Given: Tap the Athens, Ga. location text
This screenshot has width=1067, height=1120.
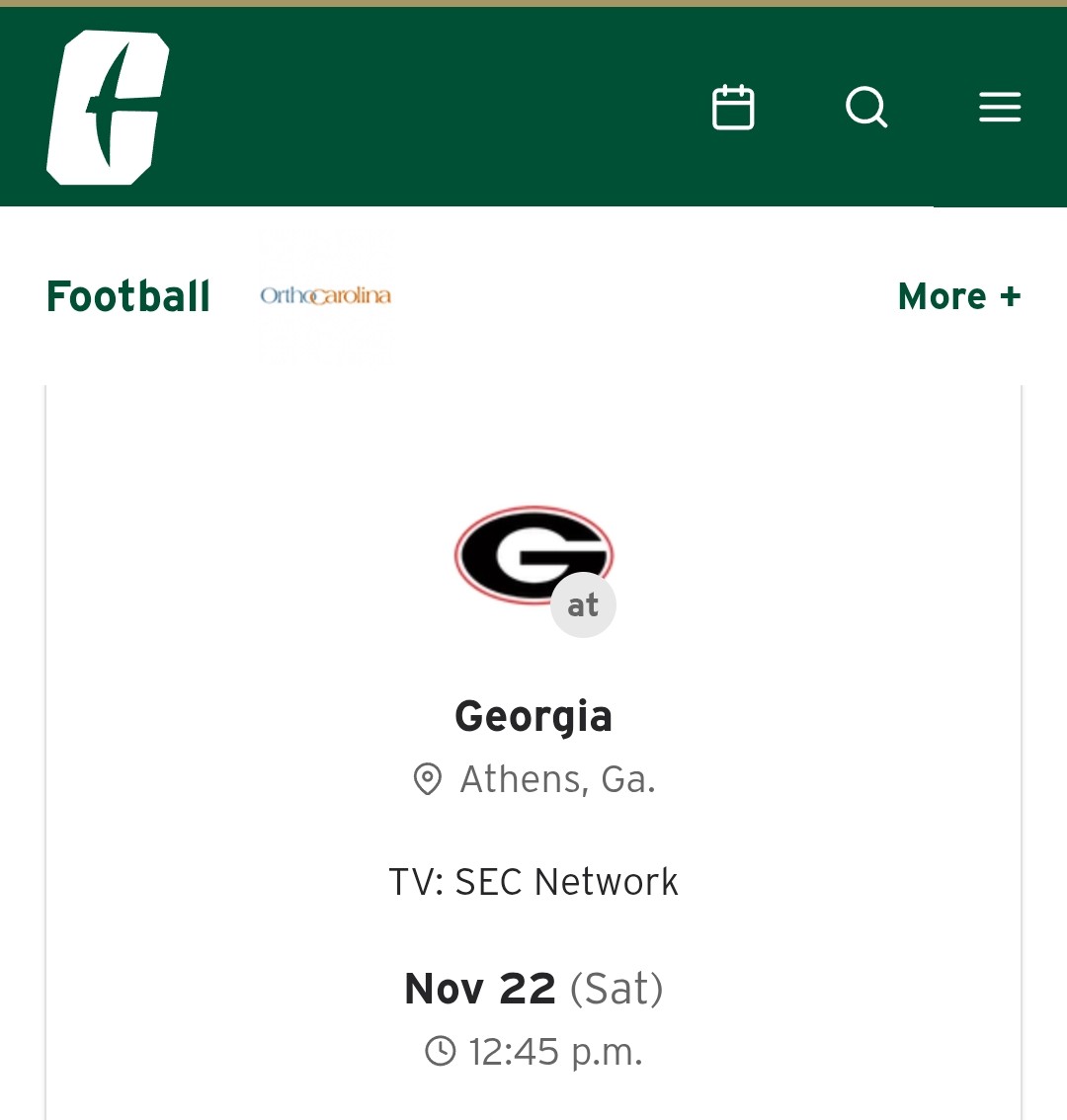Looking at the screenshot, I should coord(557,779).
